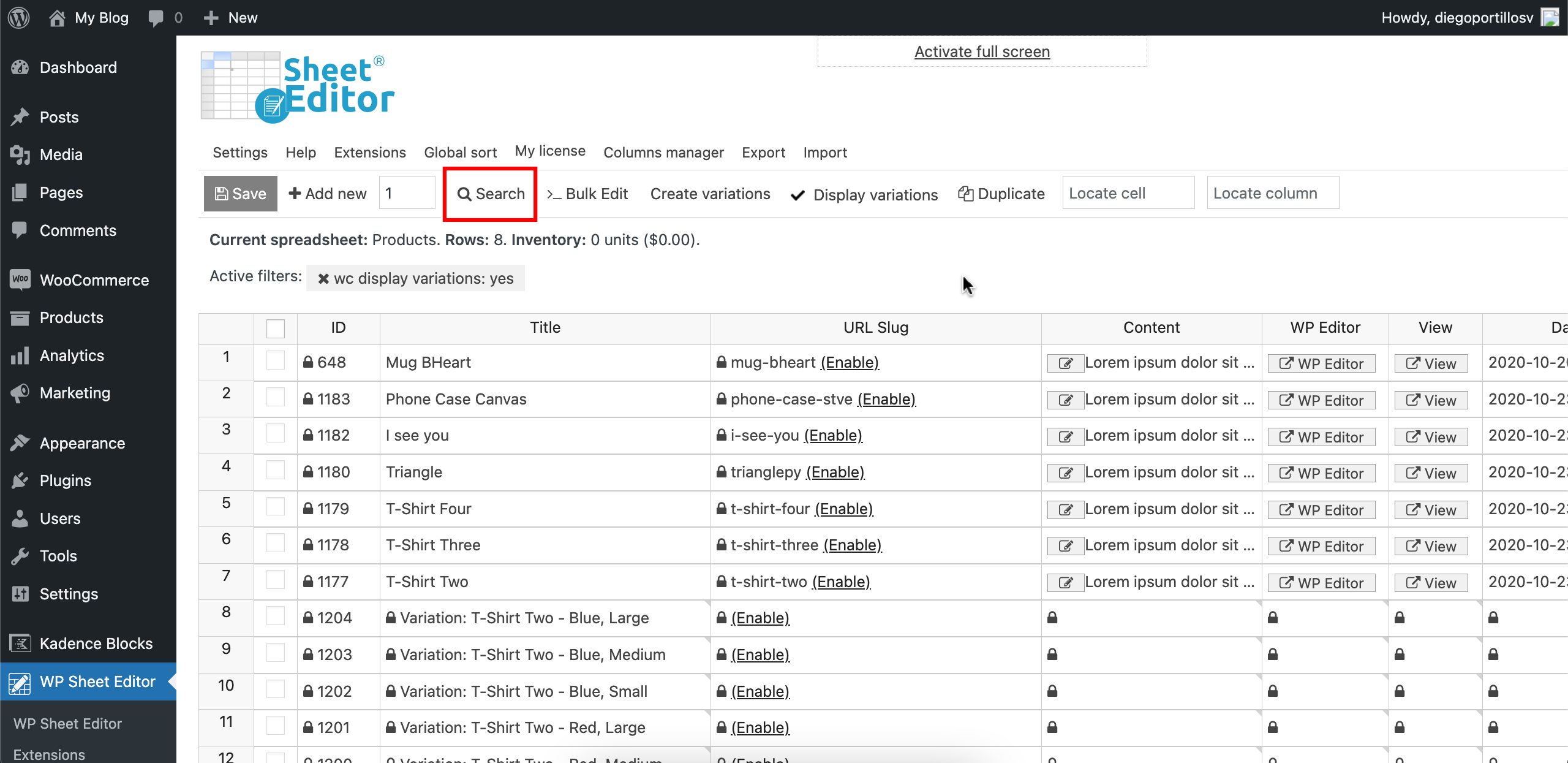Check row checkbox for ID 1183
The image size is (1568, 763).
pos(276,397)
